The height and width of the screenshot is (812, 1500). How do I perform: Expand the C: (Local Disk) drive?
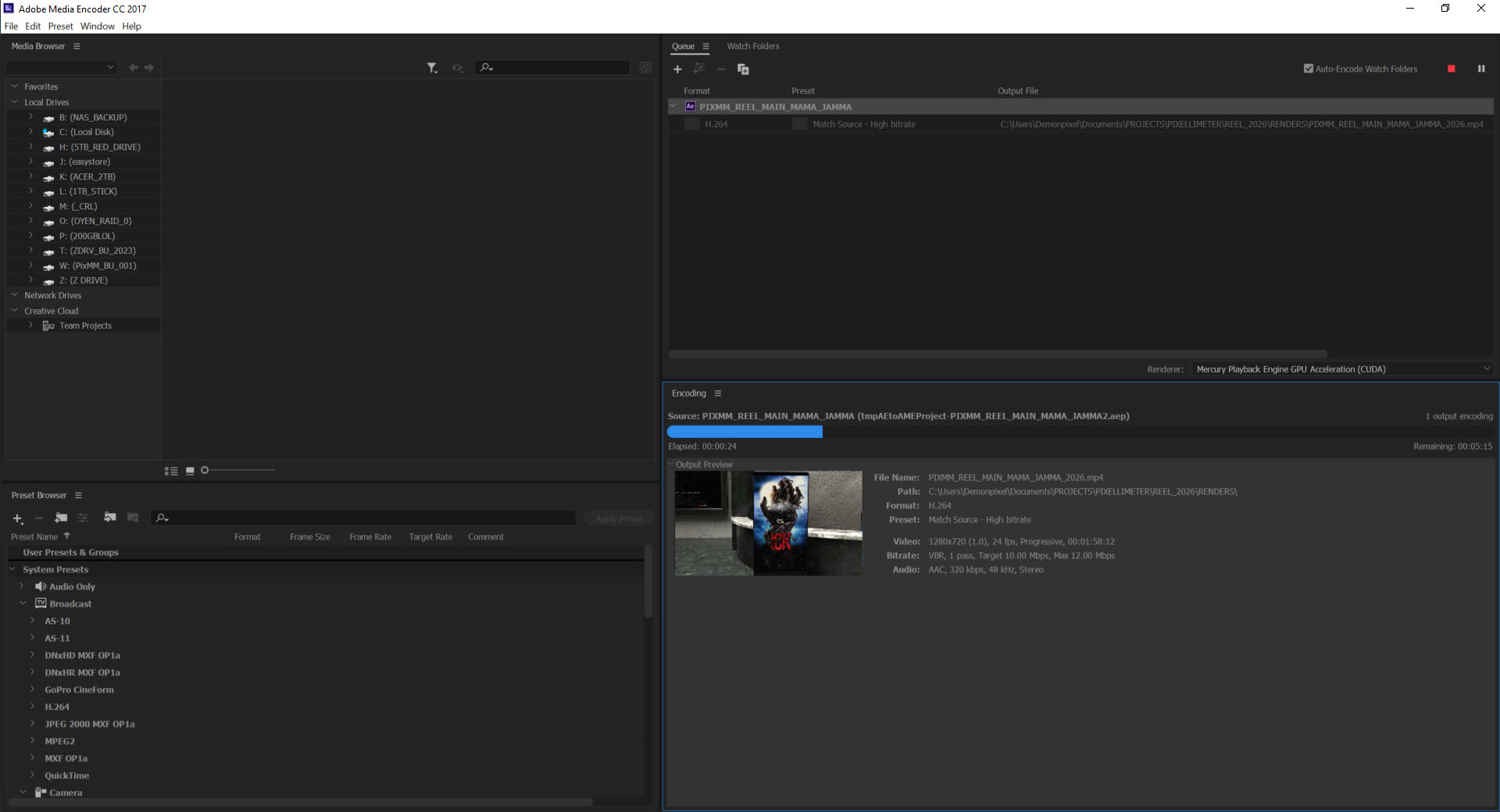click(x=31, y=132)
